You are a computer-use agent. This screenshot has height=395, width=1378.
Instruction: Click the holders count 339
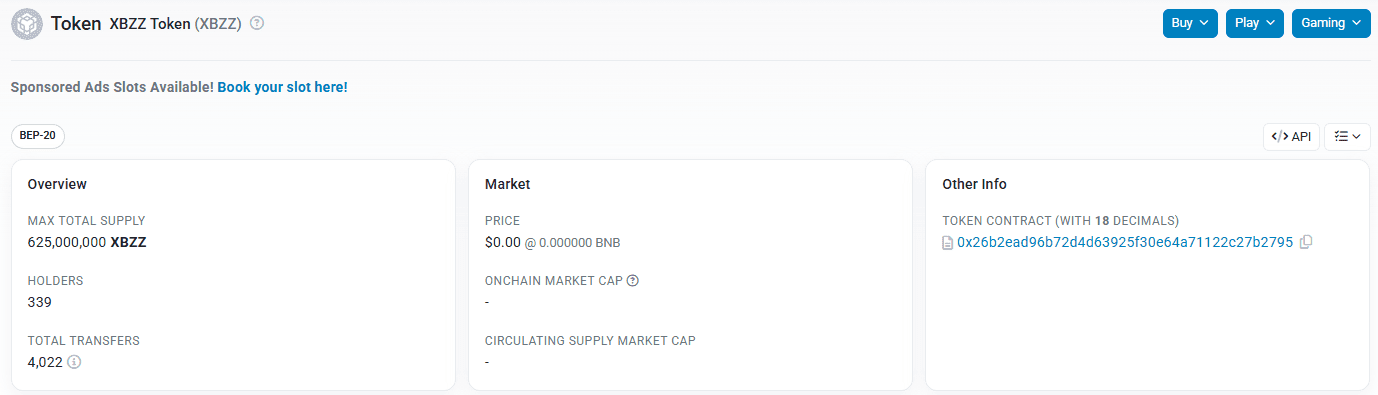tap(40, 302)
